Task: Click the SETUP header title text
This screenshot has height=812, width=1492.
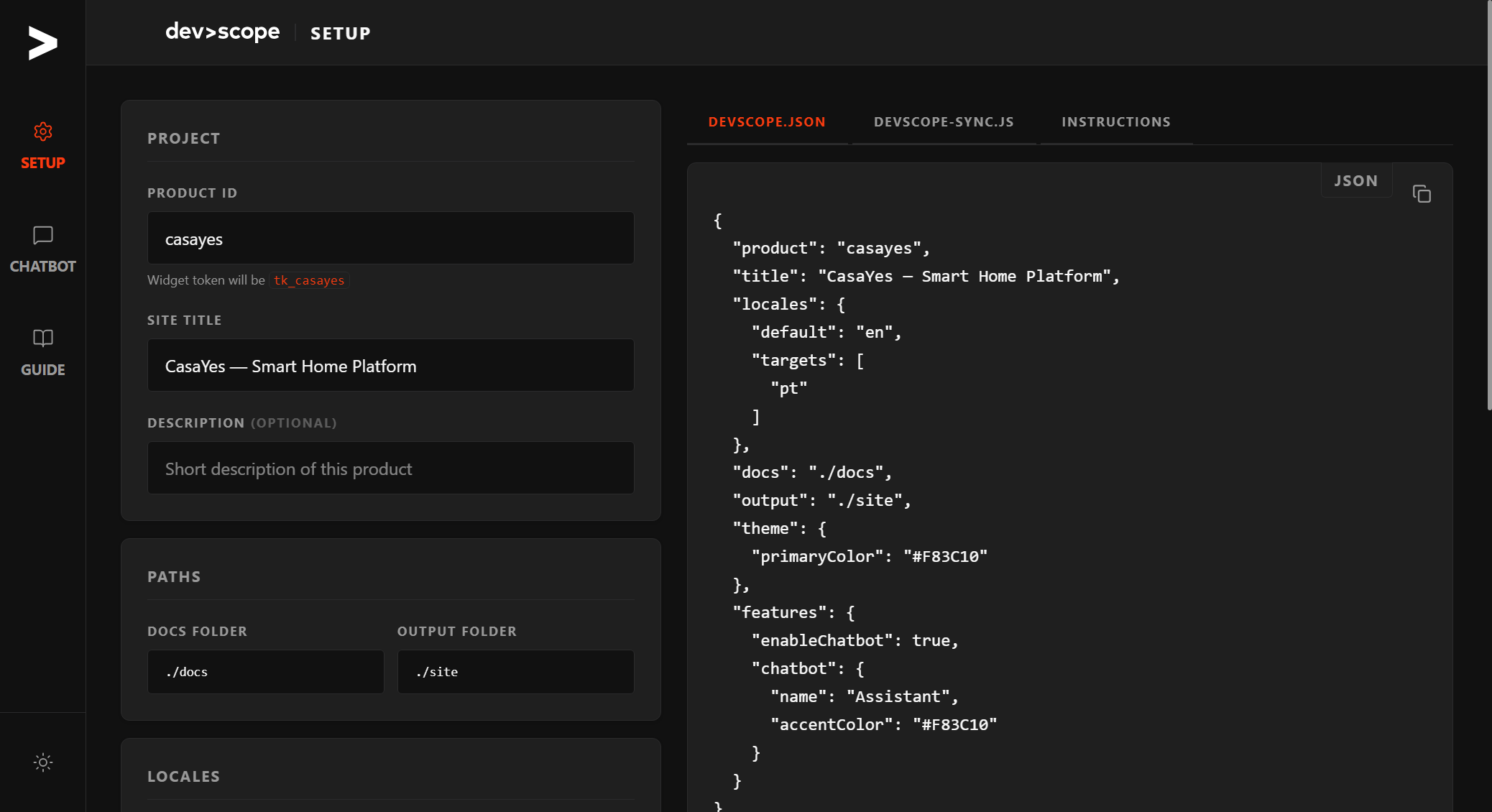Action: 341,33
